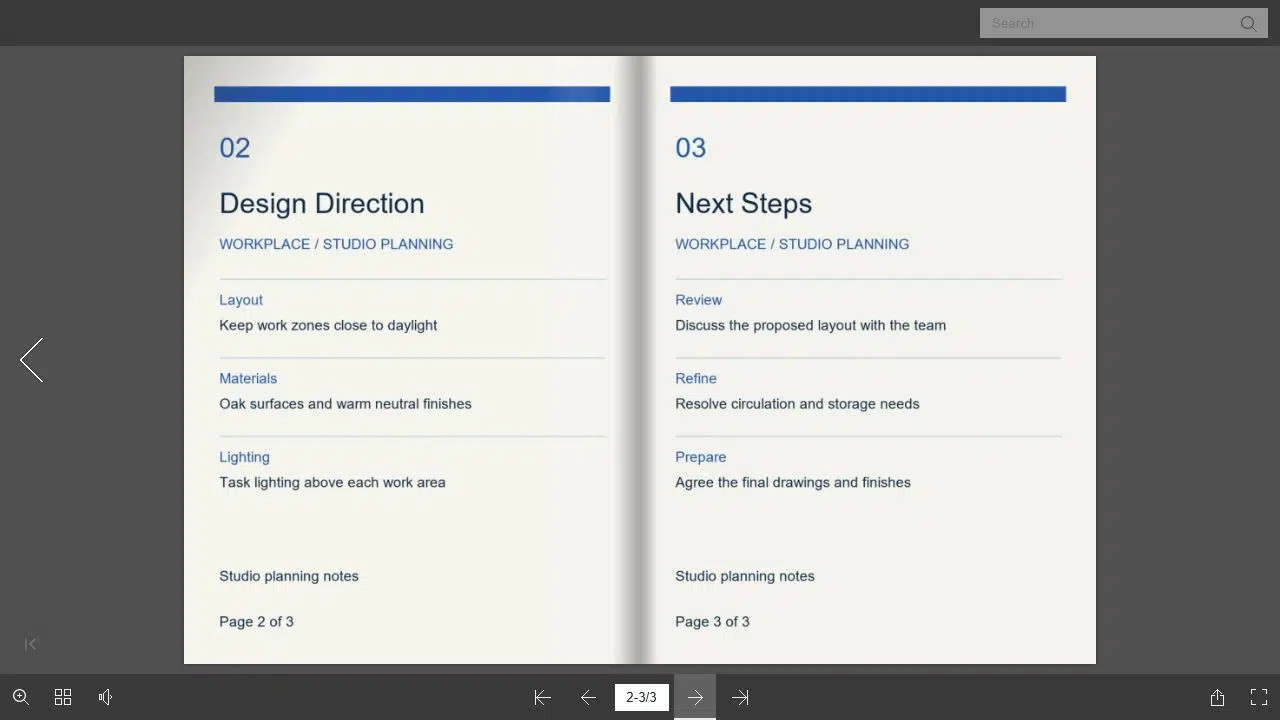
Task: Click 'Task lighting above each work area'
Action: (332, 482)
